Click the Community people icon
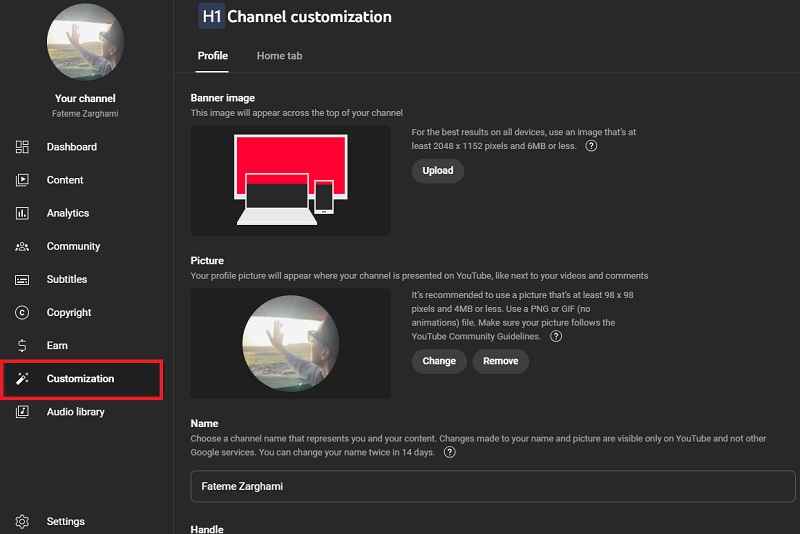Image resolution: width=800 pixels, height=534 pixels. (22, 246)
